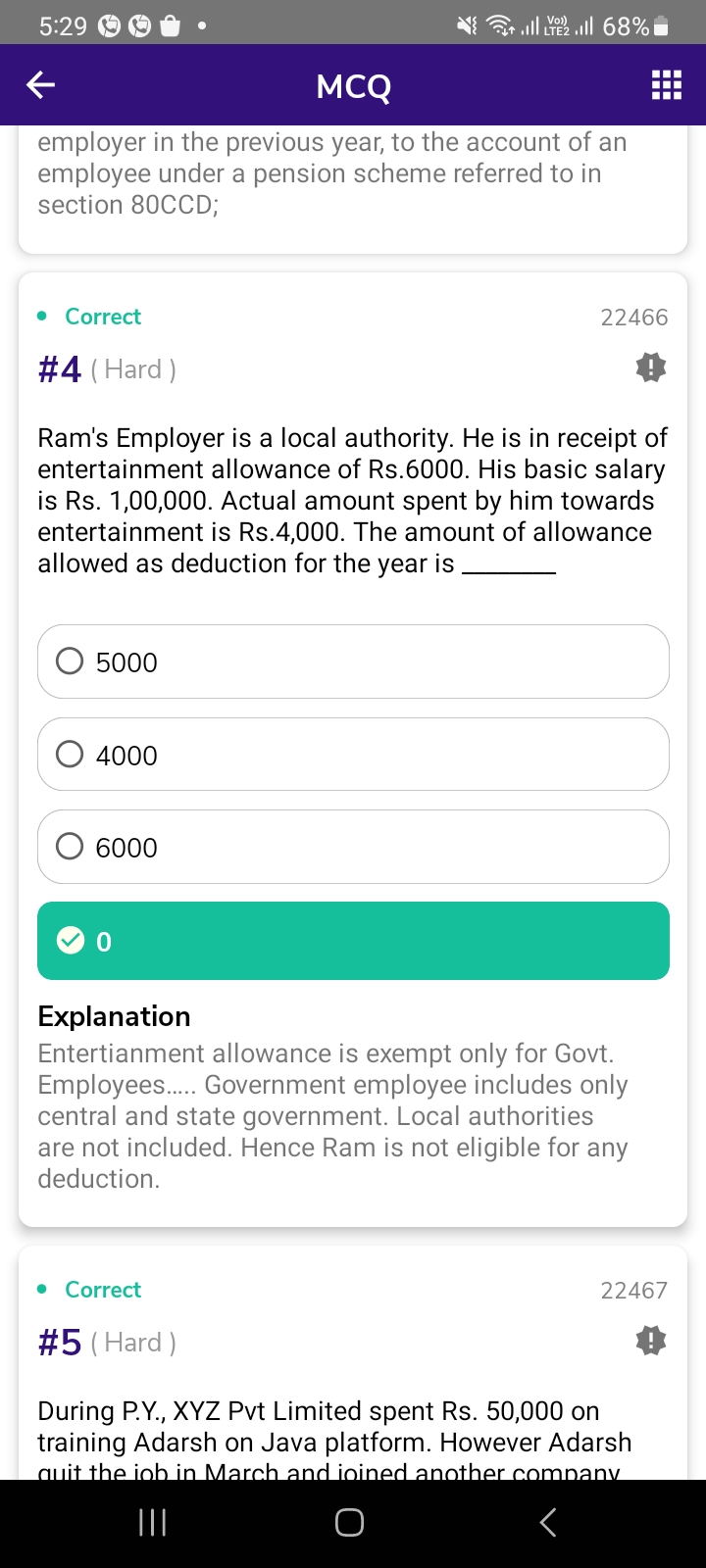Report question #4 using badge icon
The width and height of the screenshot is (706, 1568).
tap(651, 367)
